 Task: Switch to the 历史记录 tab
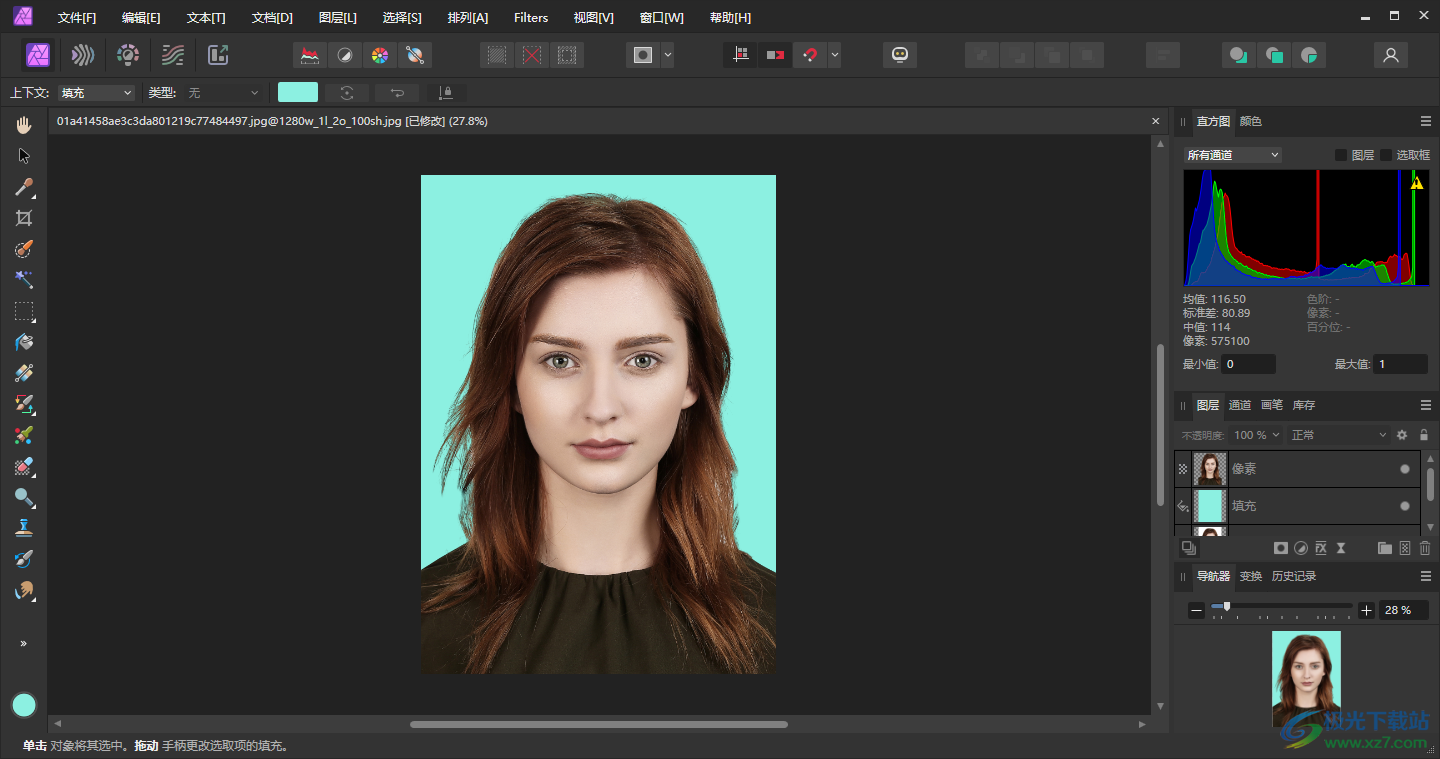[1293, 576]
